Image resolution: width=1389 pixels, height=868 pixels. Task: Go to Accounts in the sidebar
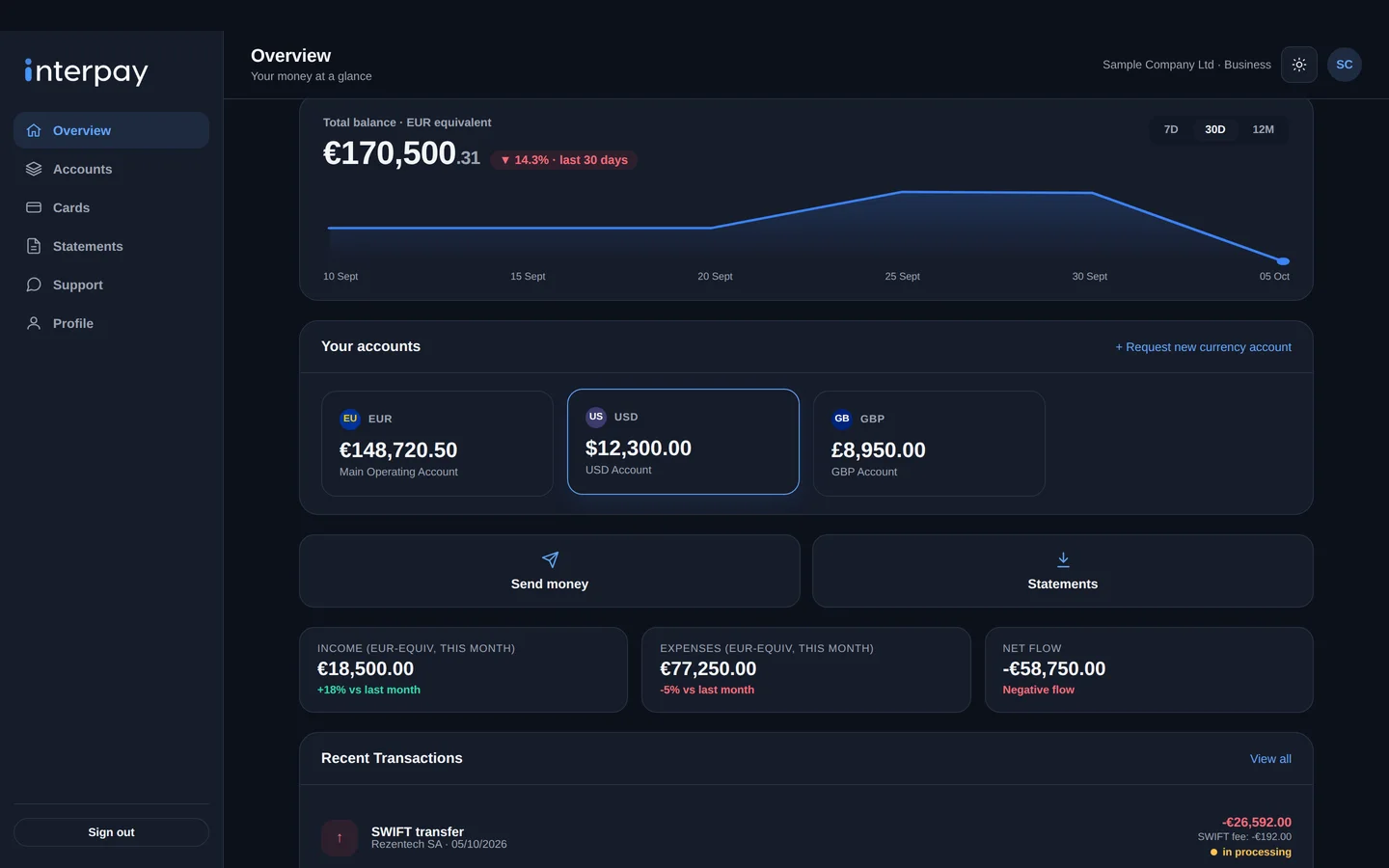click(x=111, y=169)
